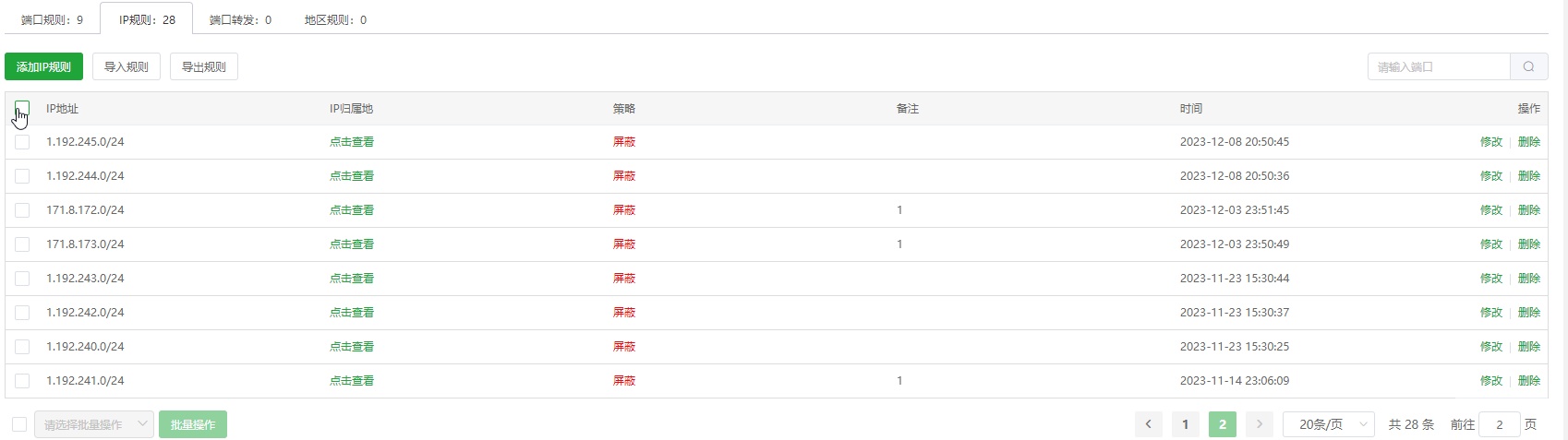Switch to the 端口规则 tab
Viewport: 1568px width, 440px height.
[52, 19]
